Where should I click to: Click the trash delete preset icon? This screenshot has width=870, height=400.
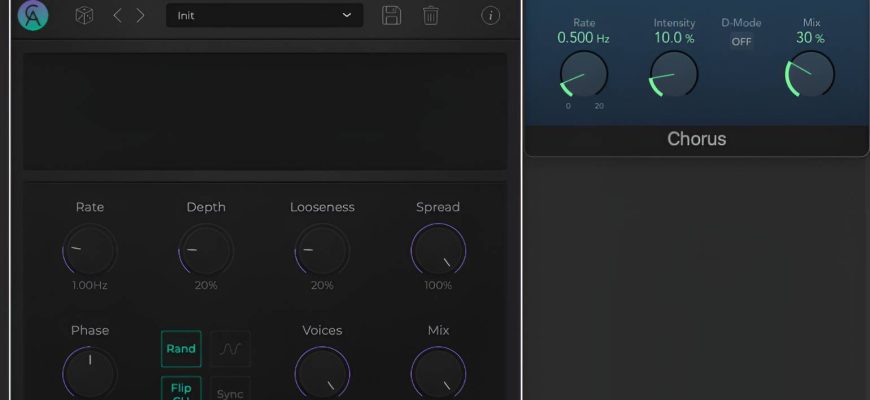pyautogui.click(x=431, y=16)
